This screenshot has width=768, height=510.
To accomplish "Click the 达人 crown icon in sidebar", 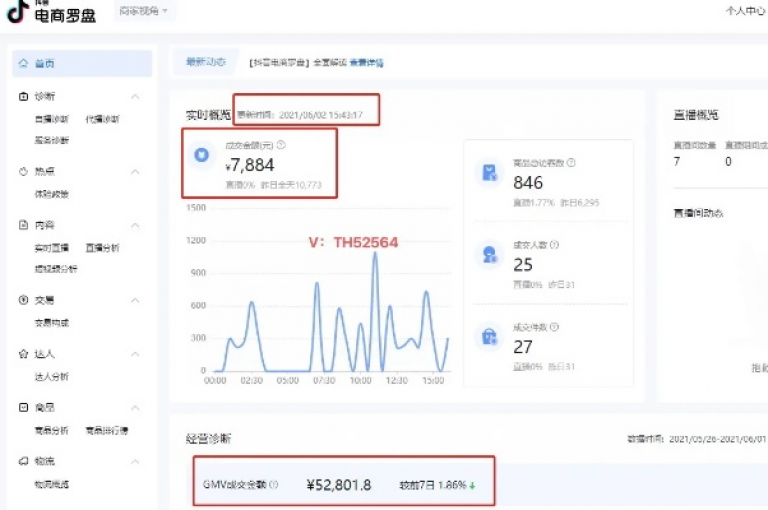I will 23,354.
